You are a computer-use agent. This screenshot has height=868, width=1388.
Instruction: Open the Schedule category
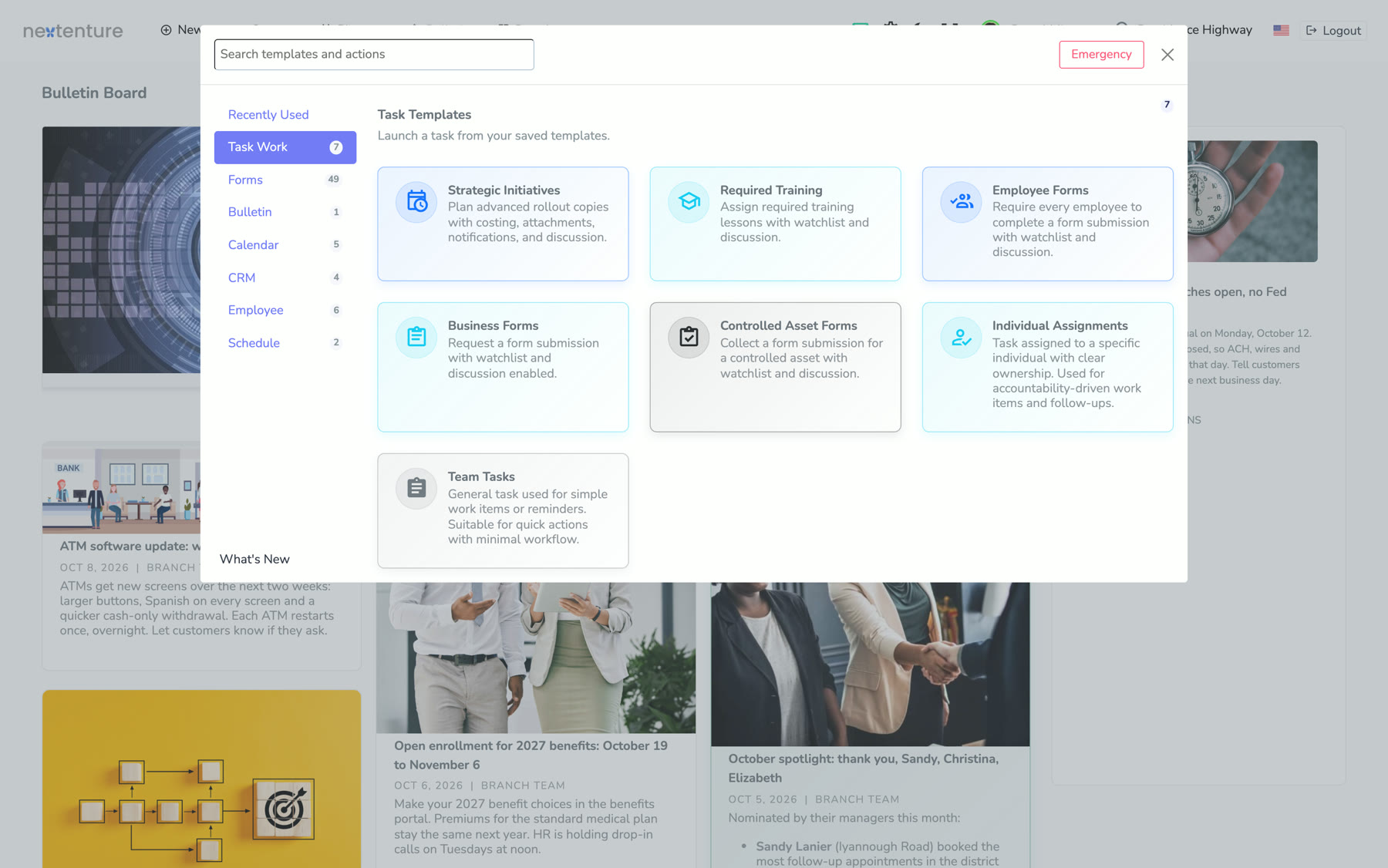pos(285,343)
